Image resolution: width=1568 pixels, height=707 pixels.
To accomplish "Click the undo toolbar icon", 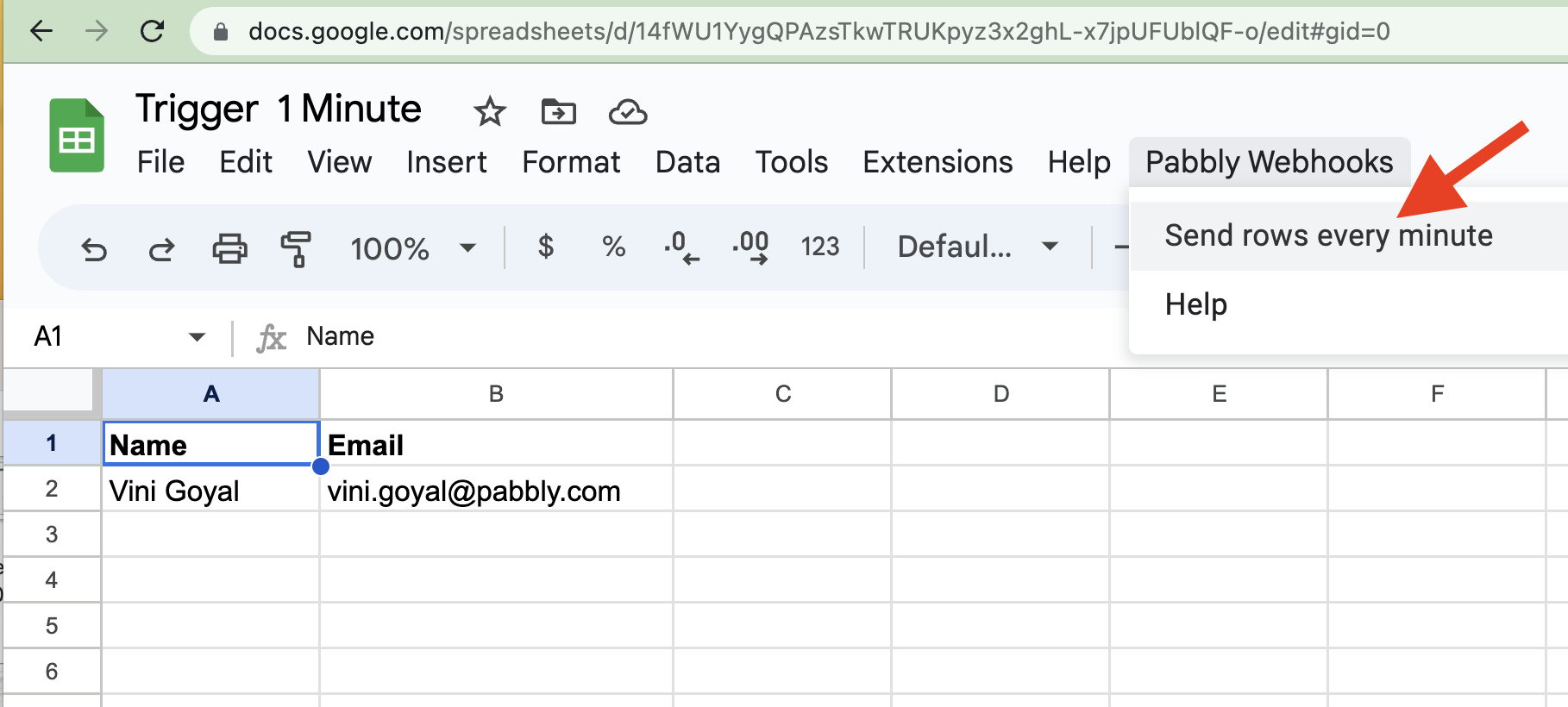I will (94, 249).
